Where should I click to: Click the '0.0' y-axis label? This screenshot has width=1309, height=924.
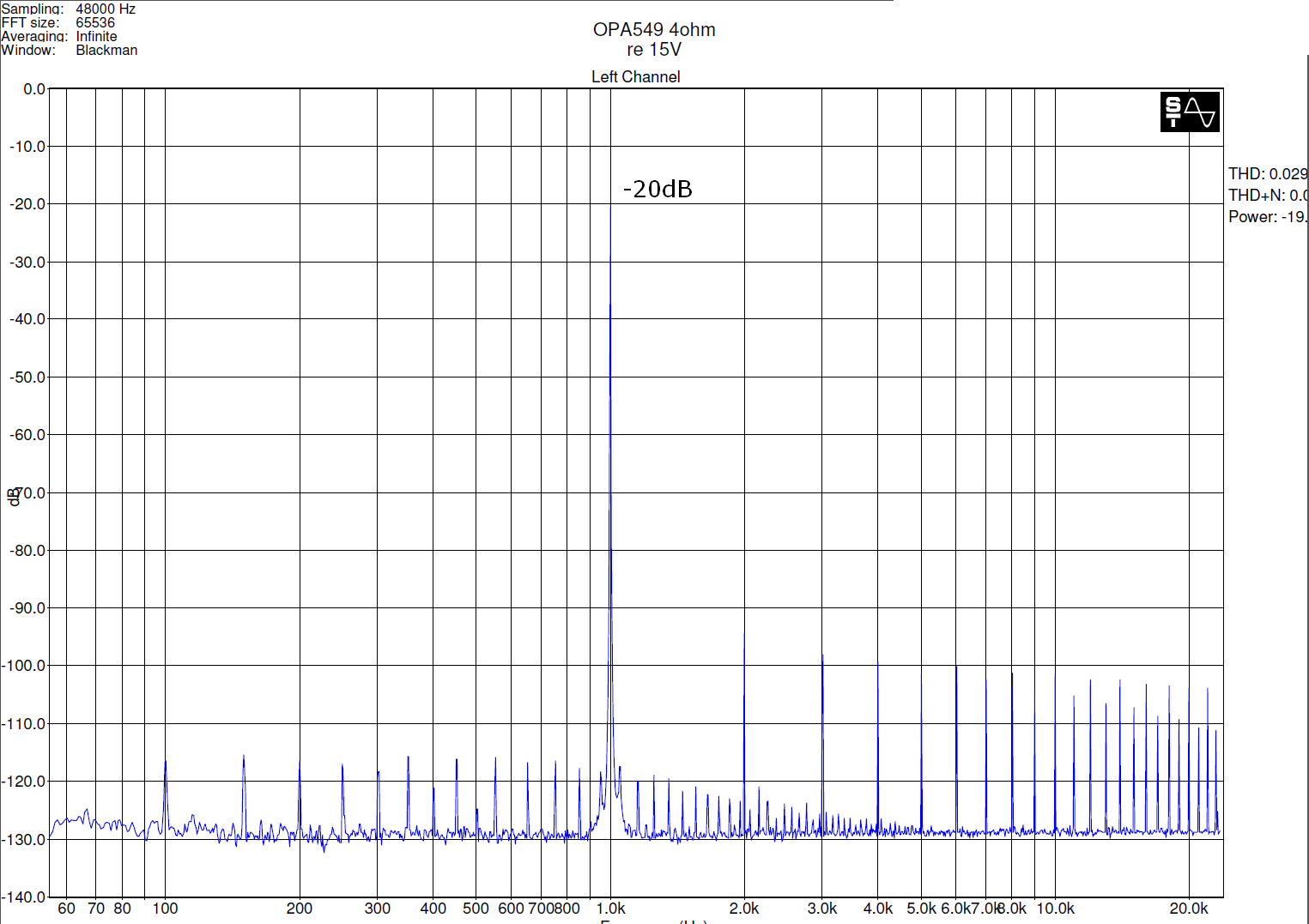(x=34, y=89)
